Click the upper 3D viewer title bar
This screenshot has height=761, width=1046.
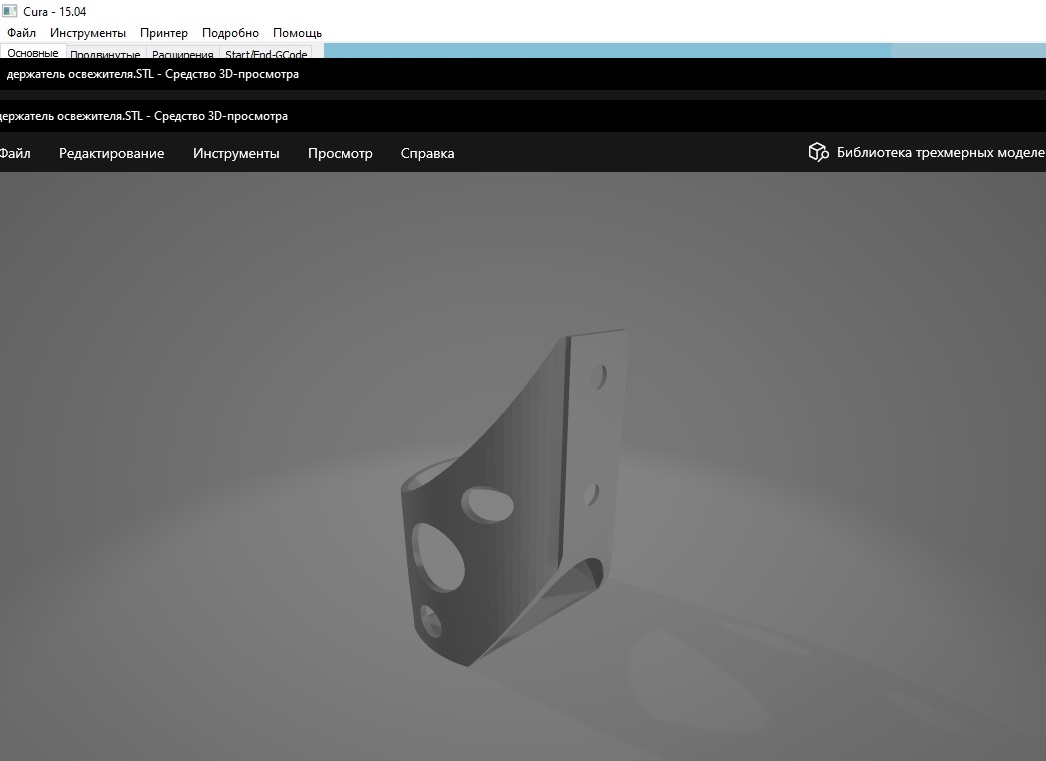(x=523, y=74)
